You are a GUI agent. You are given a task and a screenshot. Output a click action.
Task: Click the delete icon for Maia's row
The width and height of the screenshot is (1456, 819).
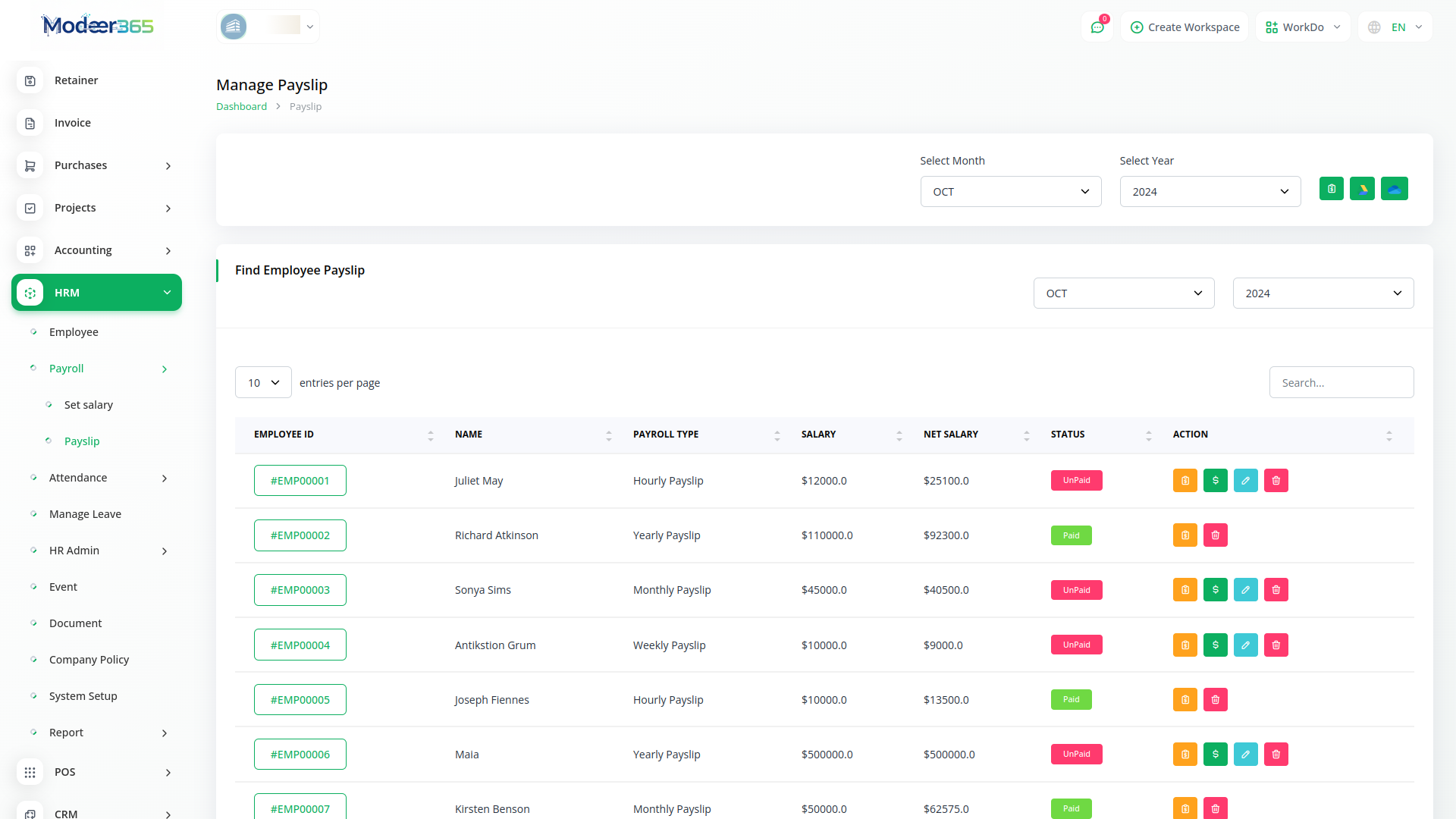tap(1276, 755)
